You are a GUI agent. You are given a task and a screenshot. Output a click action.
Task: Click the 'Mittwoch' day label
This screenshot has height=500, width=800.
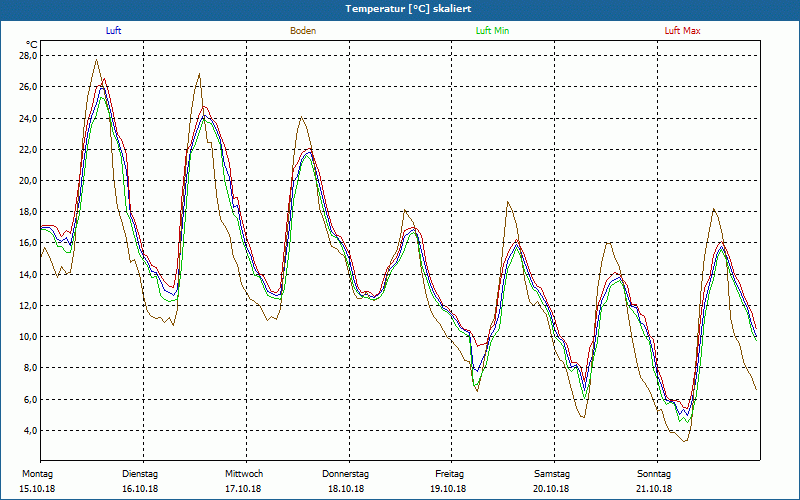coord(244,474)
